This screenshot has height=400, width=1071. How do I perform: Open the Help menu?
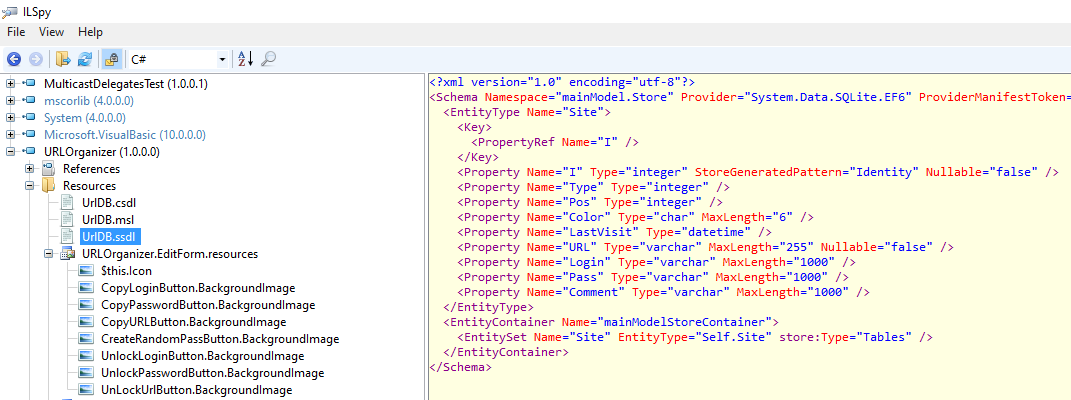(x=90, y=32)
